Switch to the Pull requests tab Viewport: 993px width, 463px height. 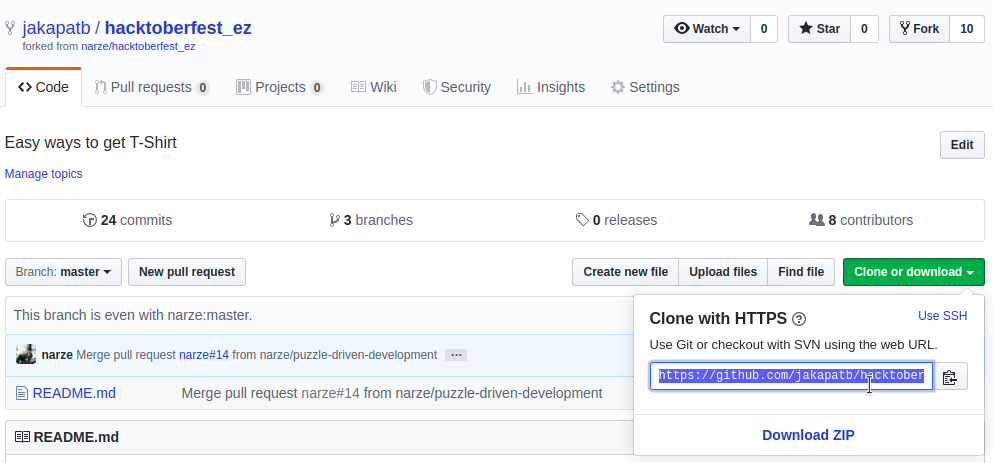pos(151,87)
